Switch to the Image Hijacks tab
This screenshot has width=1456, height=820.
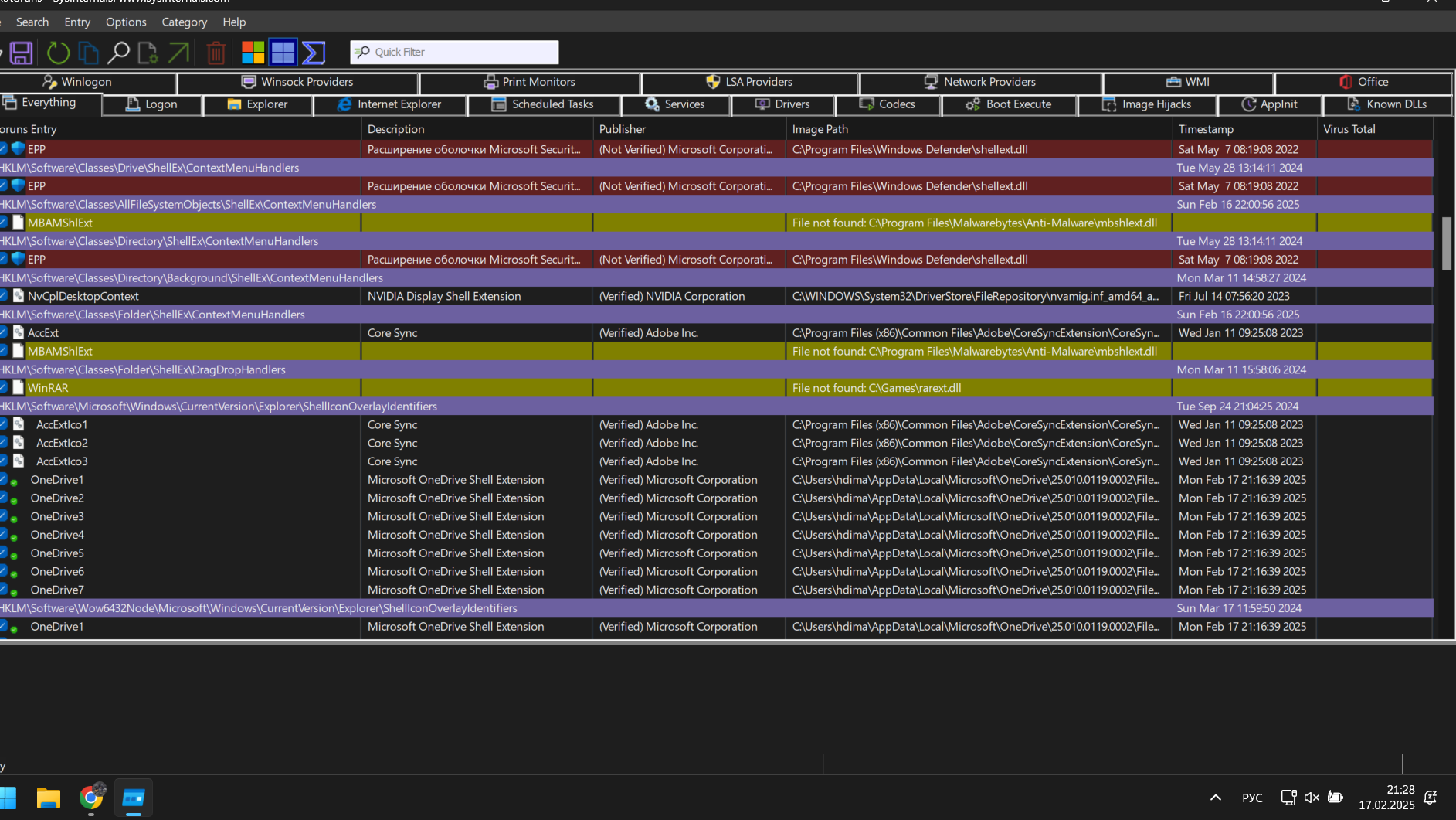(1147, 104)
